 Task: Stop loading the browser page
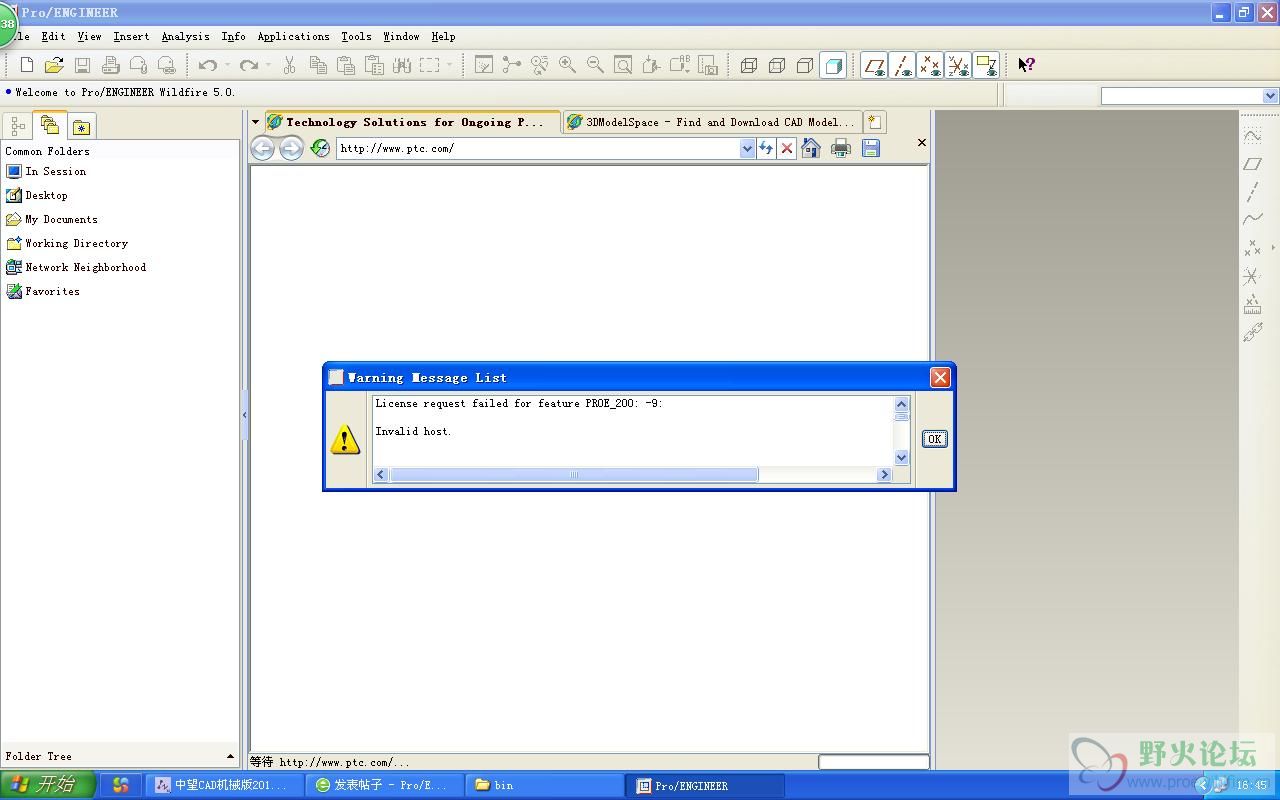coord(787,148)
